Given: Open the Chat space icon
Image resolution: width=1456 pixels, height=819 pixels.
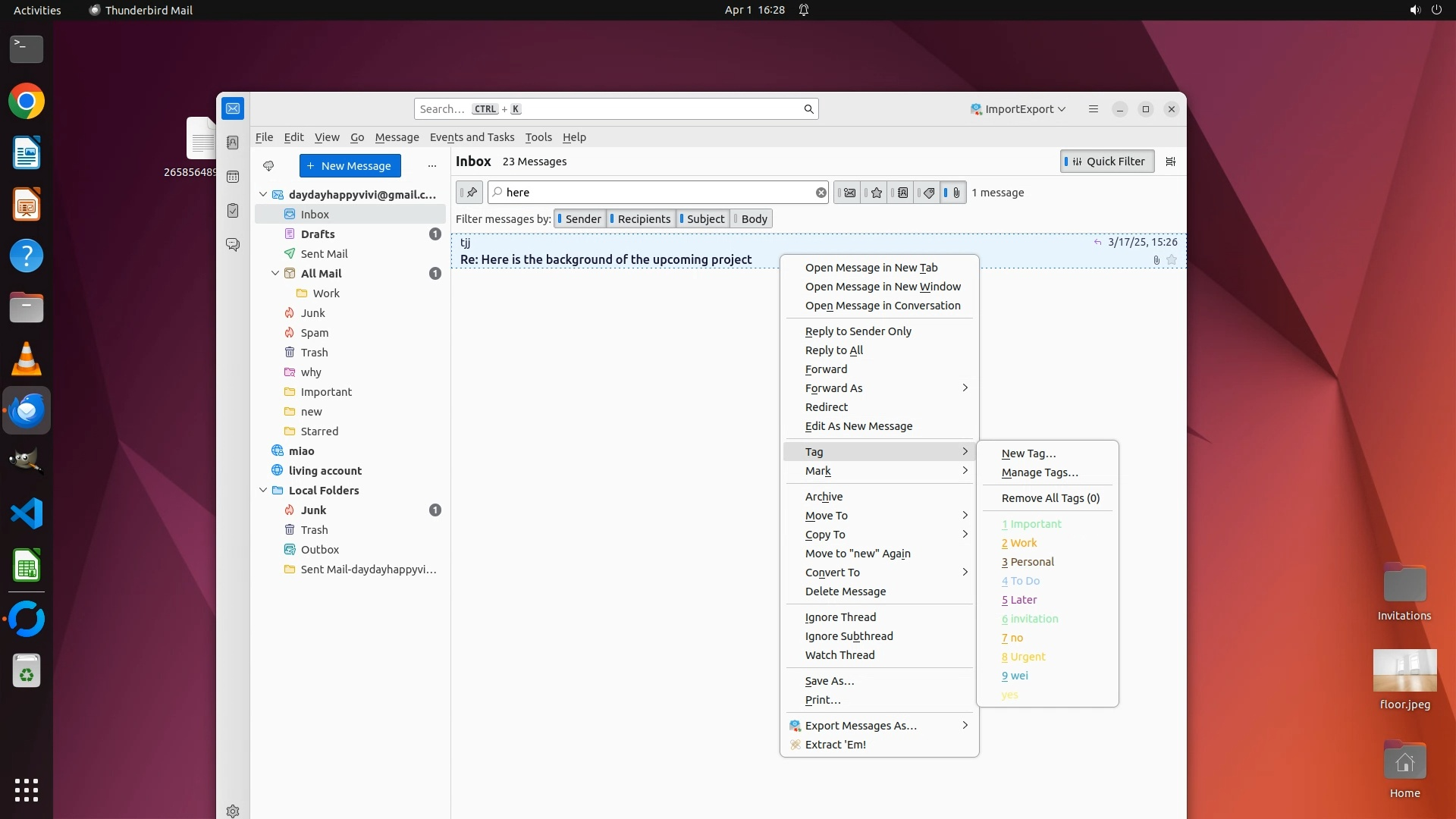Looking at the screenshot, I should [233, 245].
